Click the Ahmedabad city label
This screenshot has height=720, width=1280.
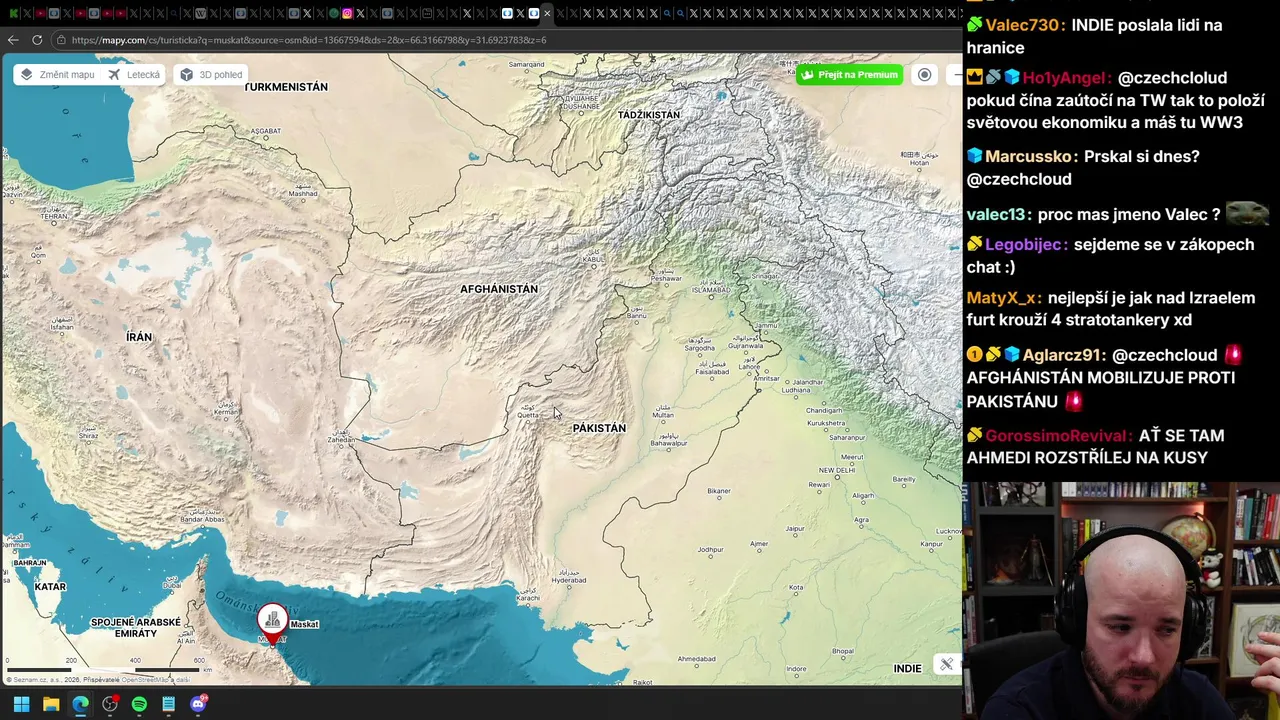coord(697,659)
